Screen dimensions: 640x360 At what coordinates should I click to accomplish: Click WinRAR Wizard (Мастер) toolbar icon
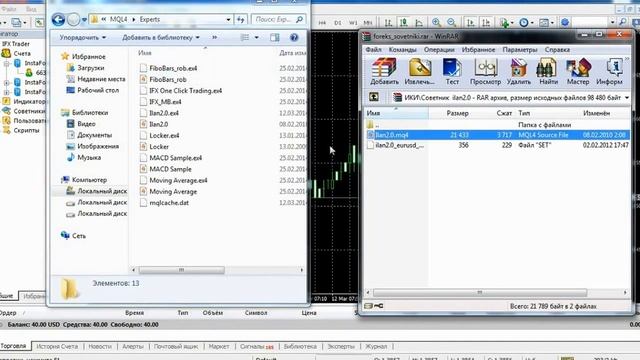[x=578, y=72]
